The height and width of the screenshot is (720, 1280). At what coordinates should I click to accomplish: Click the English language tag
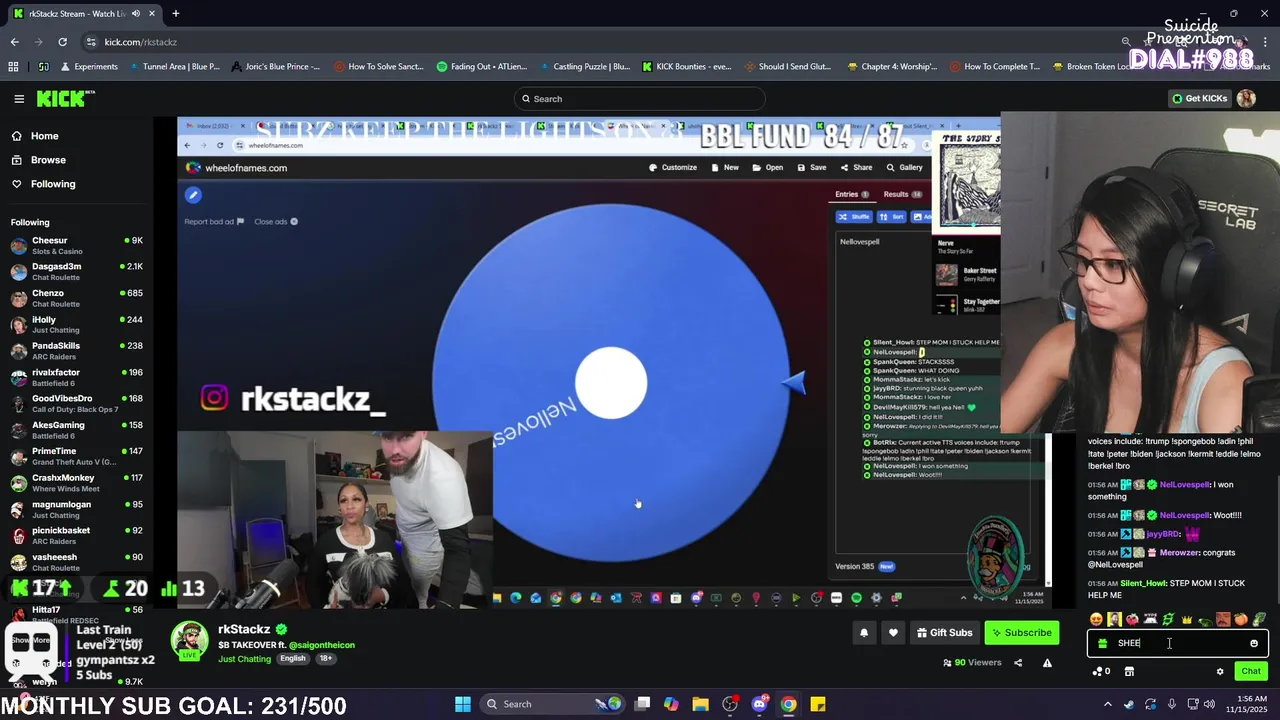293,659
